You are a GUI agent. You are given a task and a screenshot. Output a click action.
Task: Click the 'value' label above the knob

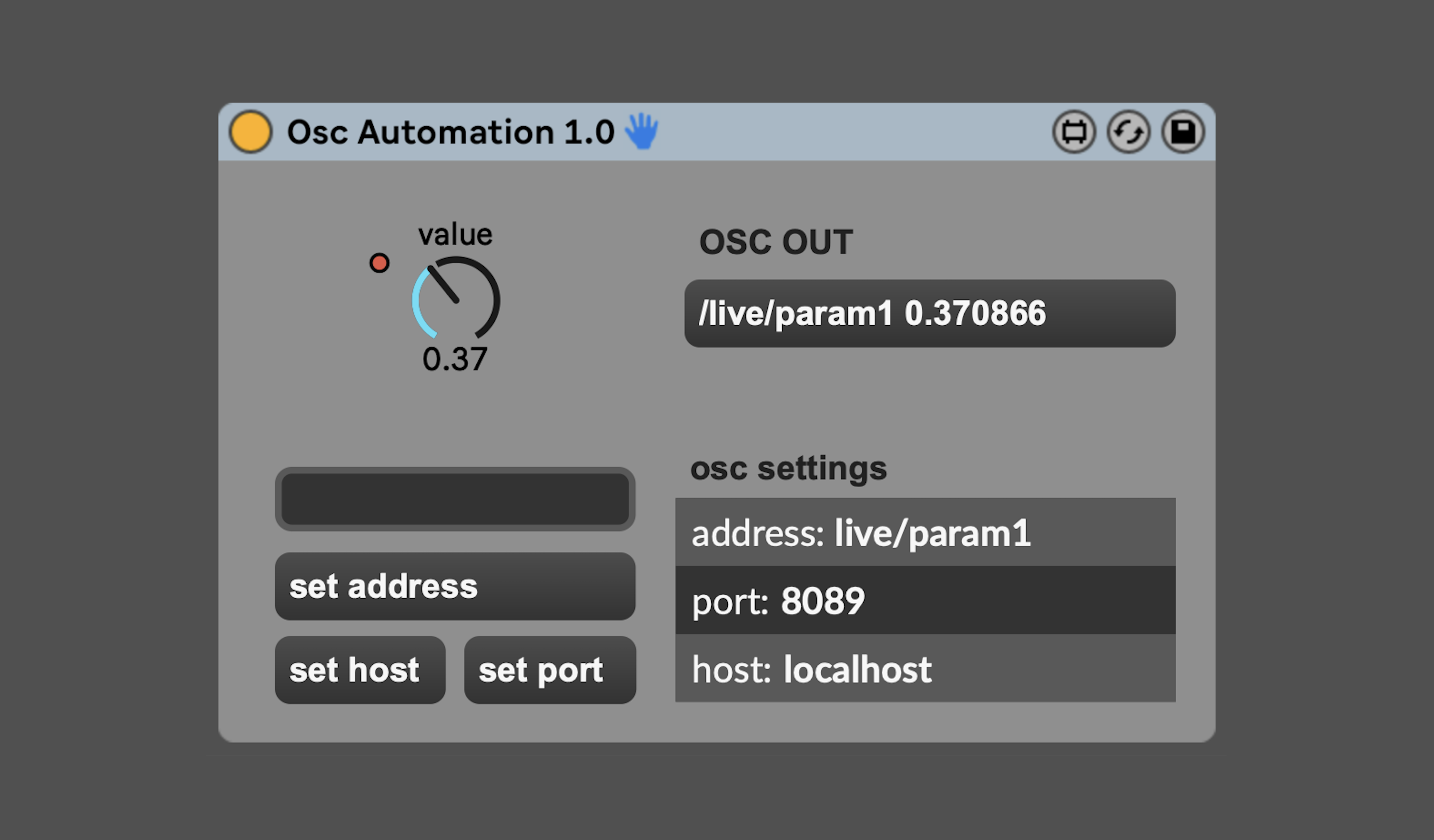point(455,235)
